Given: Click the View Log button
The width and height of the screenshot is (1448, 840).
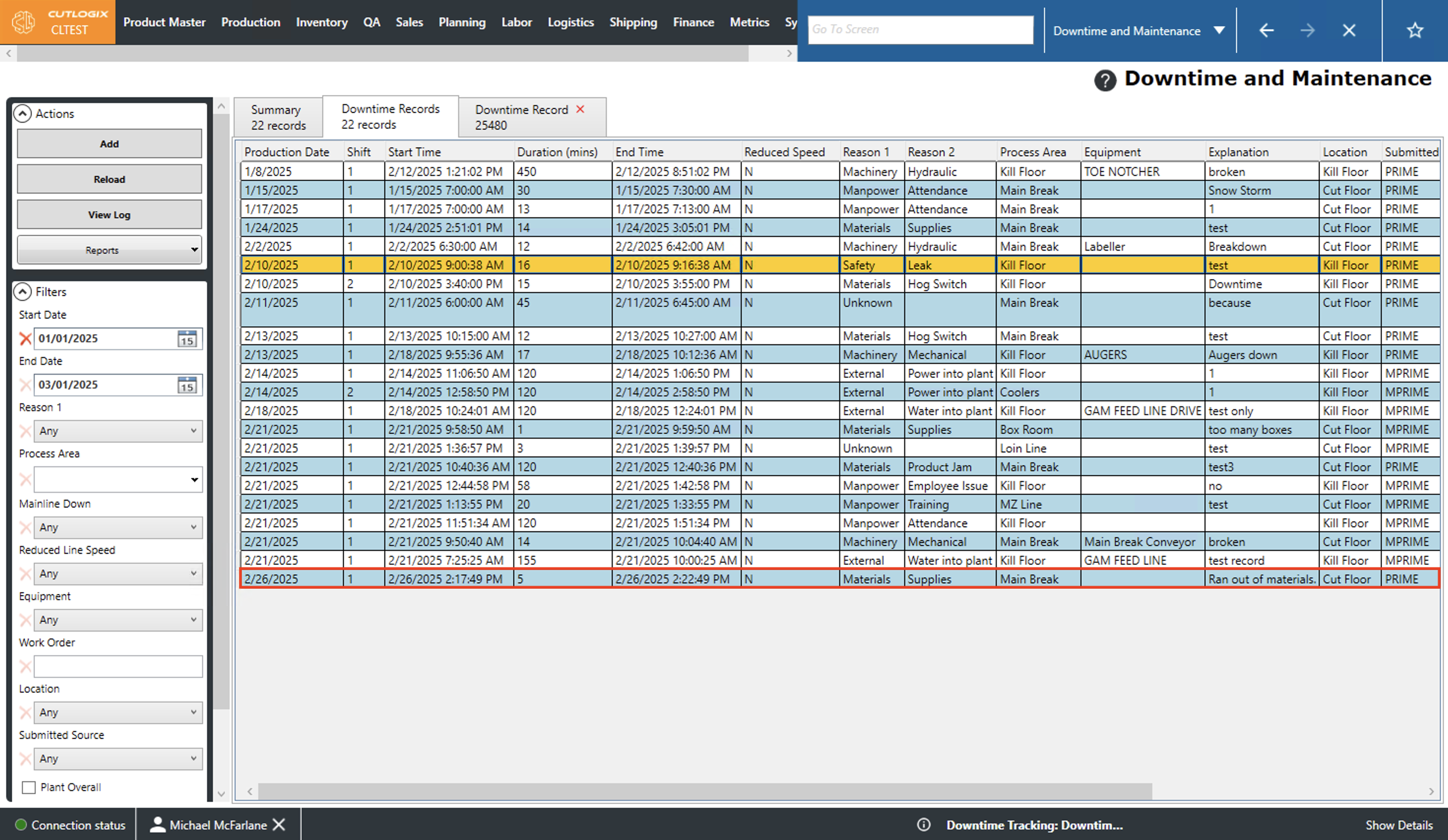Looking at the screenshot, I should [x=109, y=215].
